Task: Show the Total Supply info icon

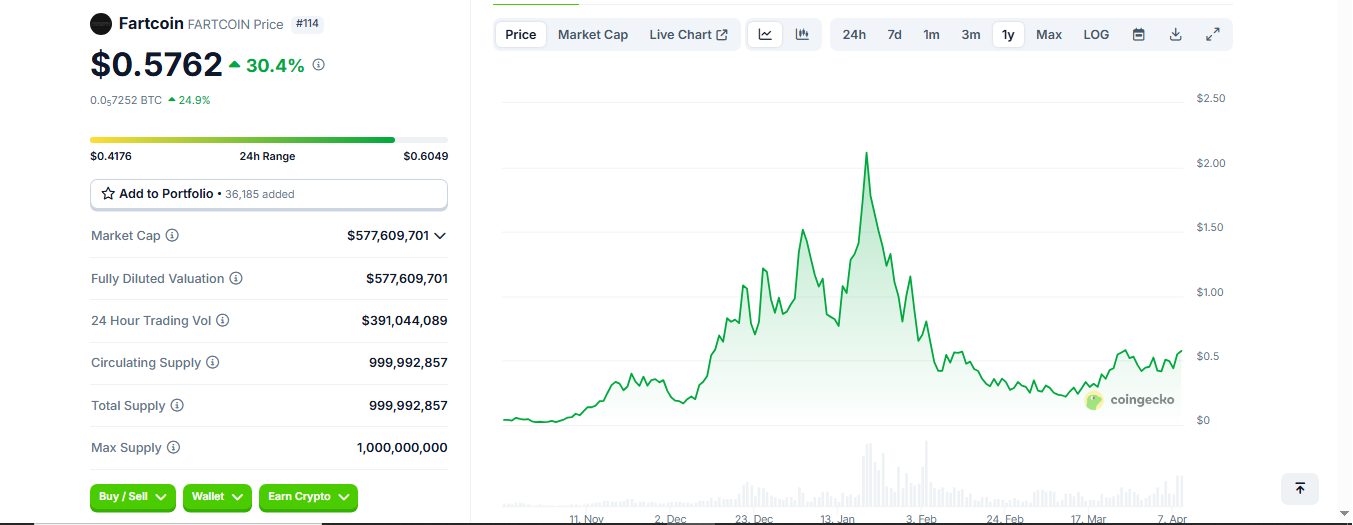Action: [177, 405]
